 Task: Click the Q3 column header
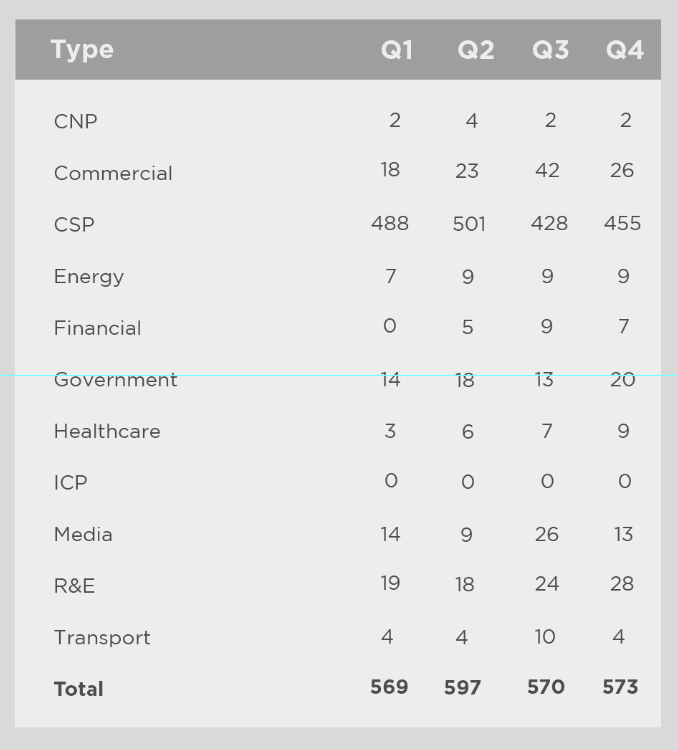(550, 50)
